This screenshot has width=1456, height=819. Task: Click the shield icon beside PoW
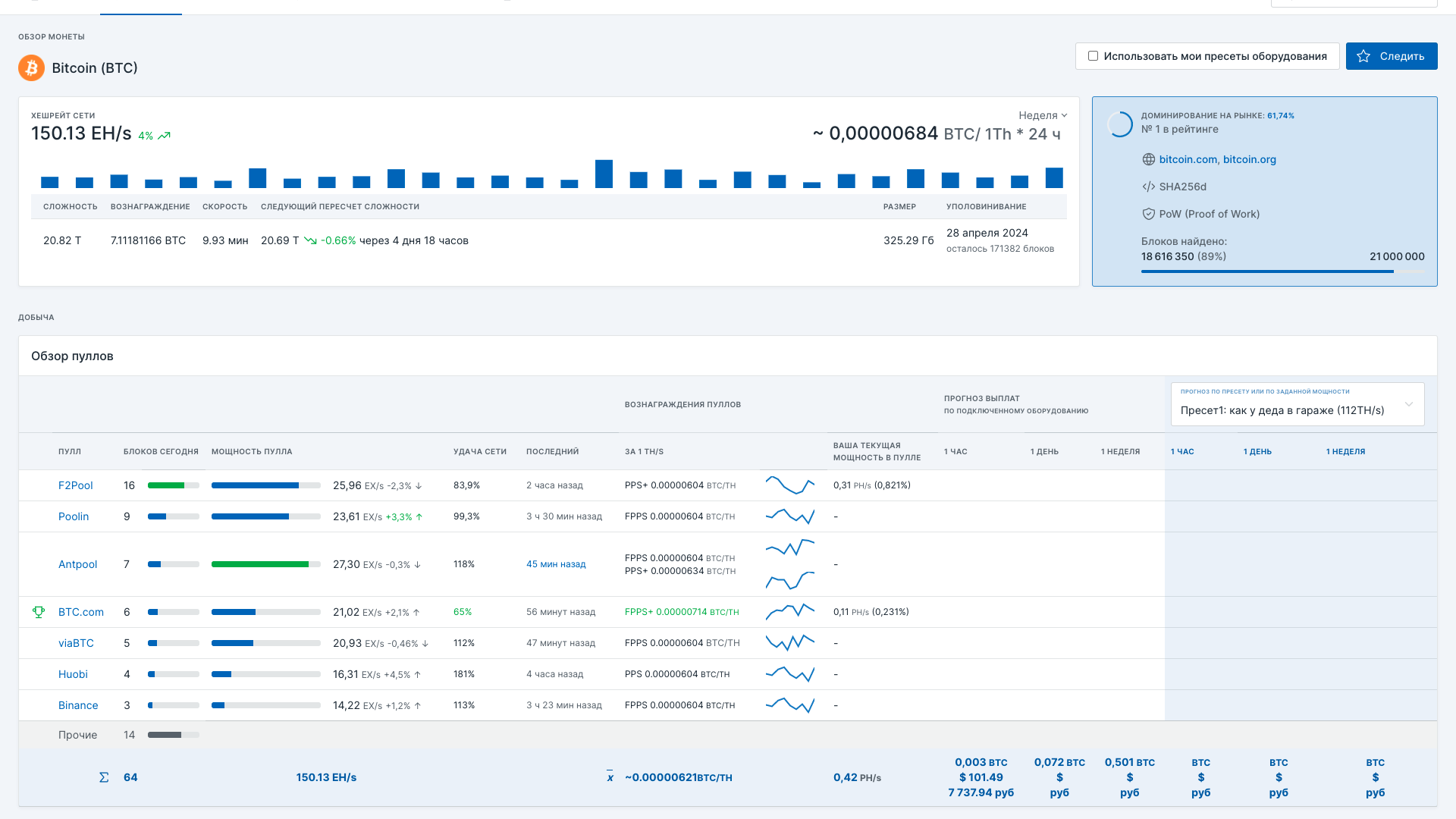click(x=1148, y=214)
